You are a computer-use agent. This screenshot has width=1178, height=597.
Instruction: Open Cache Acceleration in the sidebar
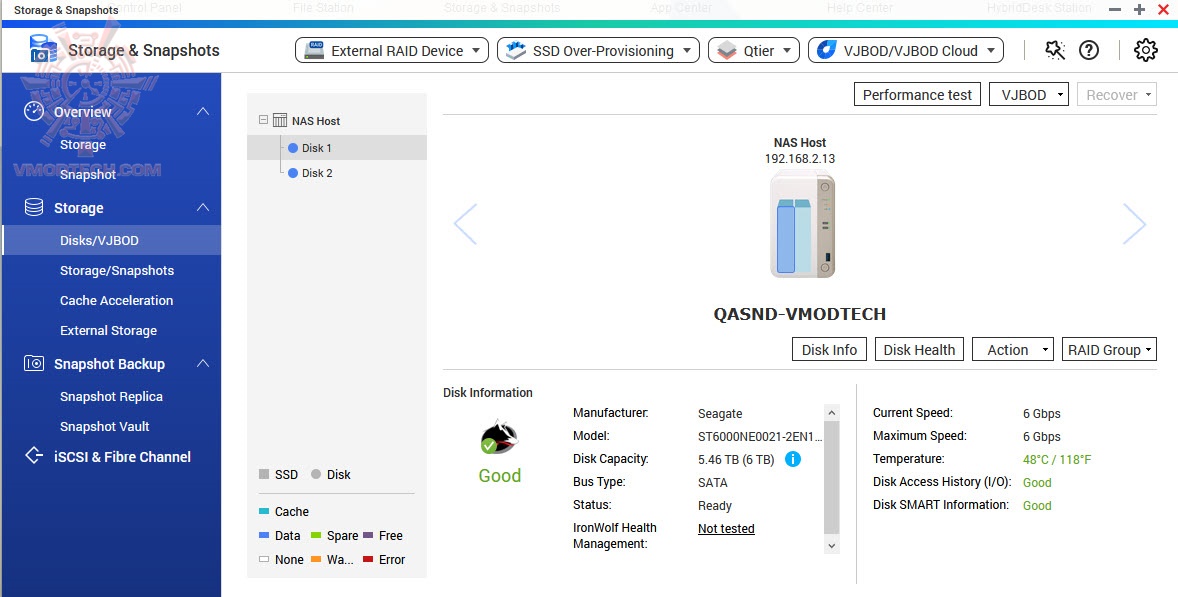pos(116,300)
